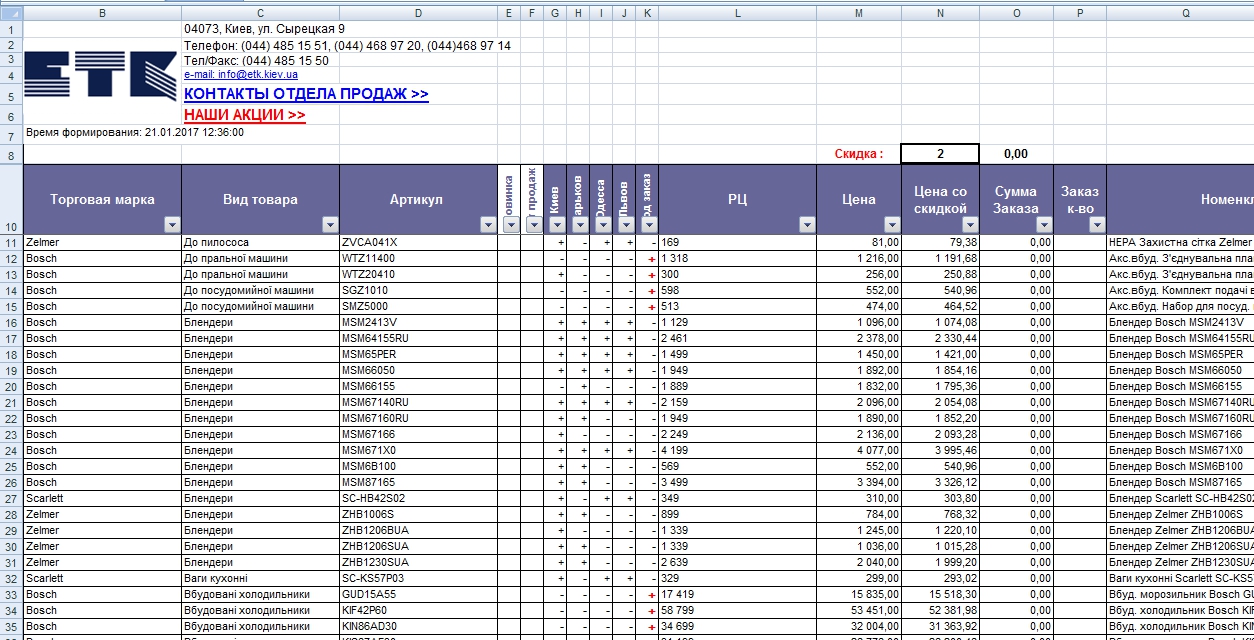Select article cell WTZ20410
This screenshot has width=1254, height=640.
point(418,274)
